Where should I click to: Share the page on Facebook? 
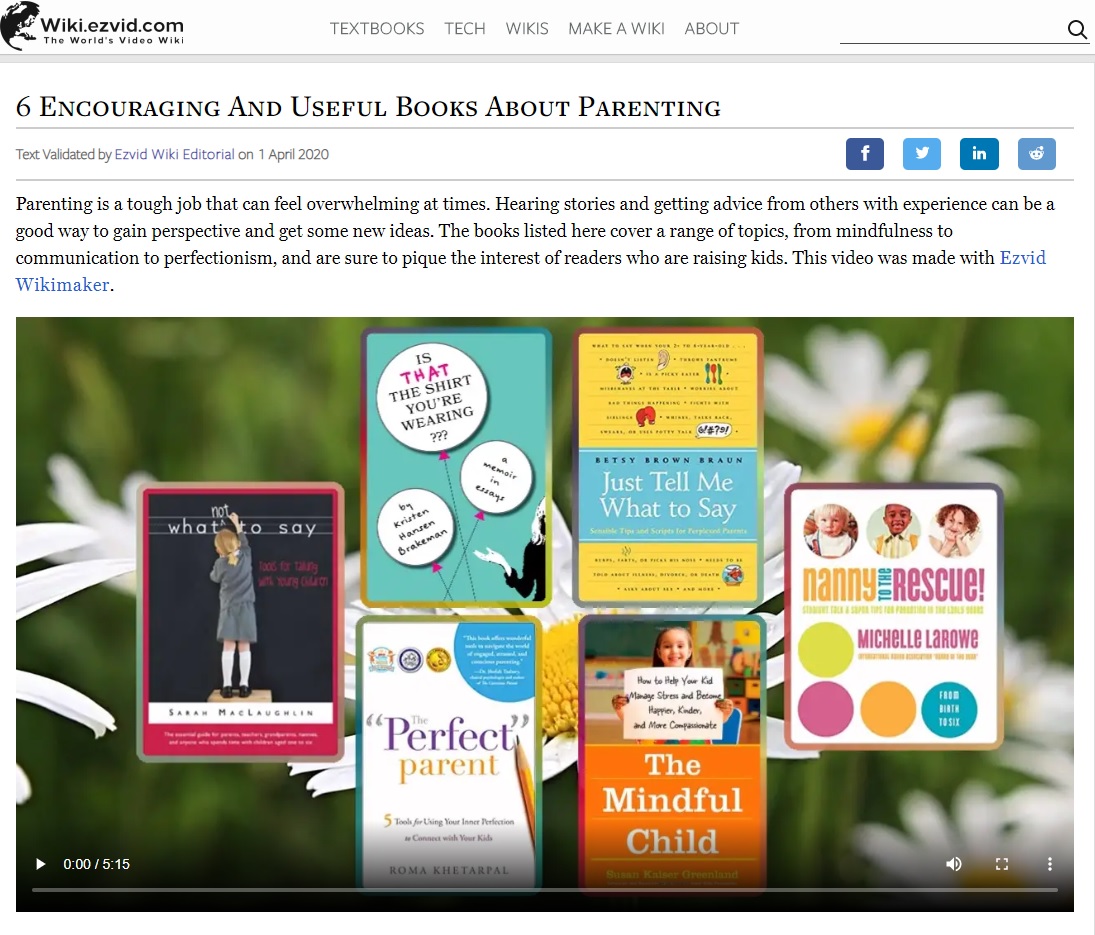[865, 154]
